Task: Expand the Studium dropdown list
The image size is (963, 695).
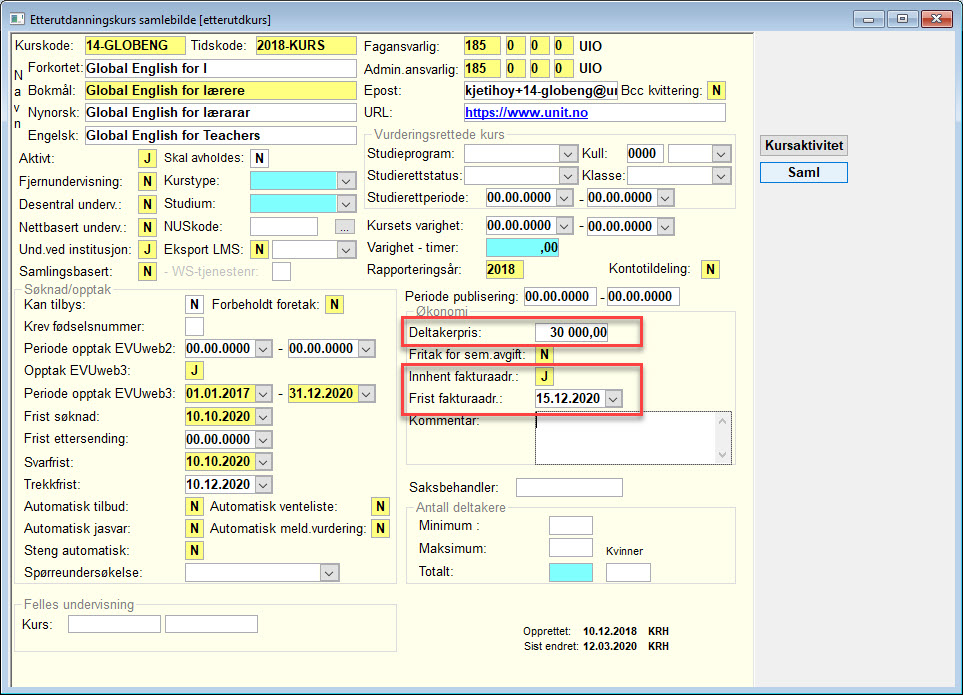Action: pyautogui.click(x=346, y=204)
